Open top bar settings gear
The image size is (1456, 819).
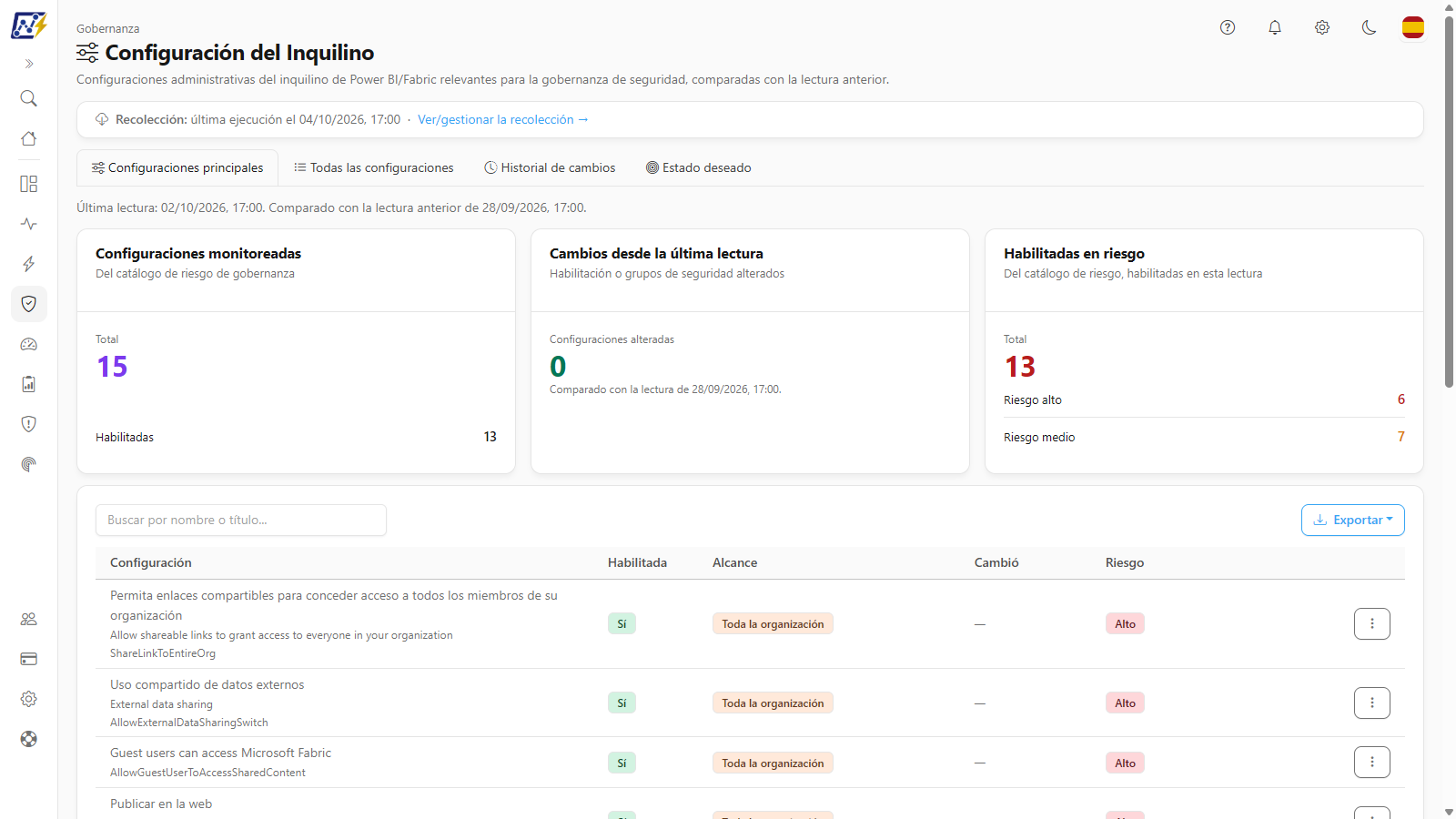pyautogui.click(x=1322, y=27)
